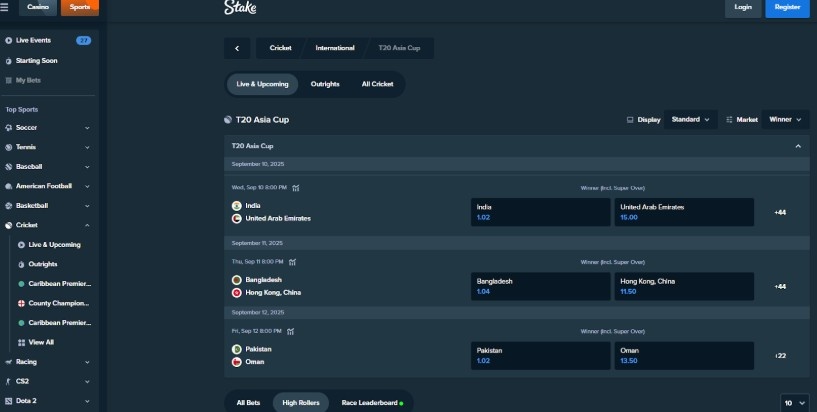Screen dimensions: 817x412
Task: Open Live & Upcoming in Cricket sidebar
Action: click(54, 245)
